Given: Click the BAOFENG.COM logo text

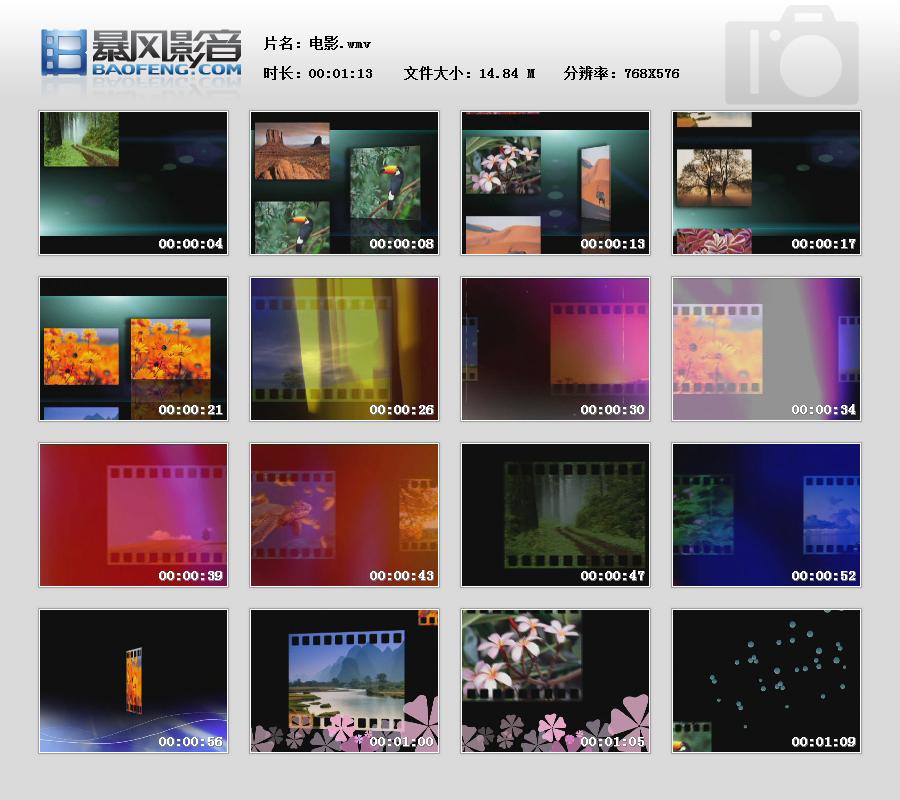Looking at the screenshot, I should [x=166, y=71].
